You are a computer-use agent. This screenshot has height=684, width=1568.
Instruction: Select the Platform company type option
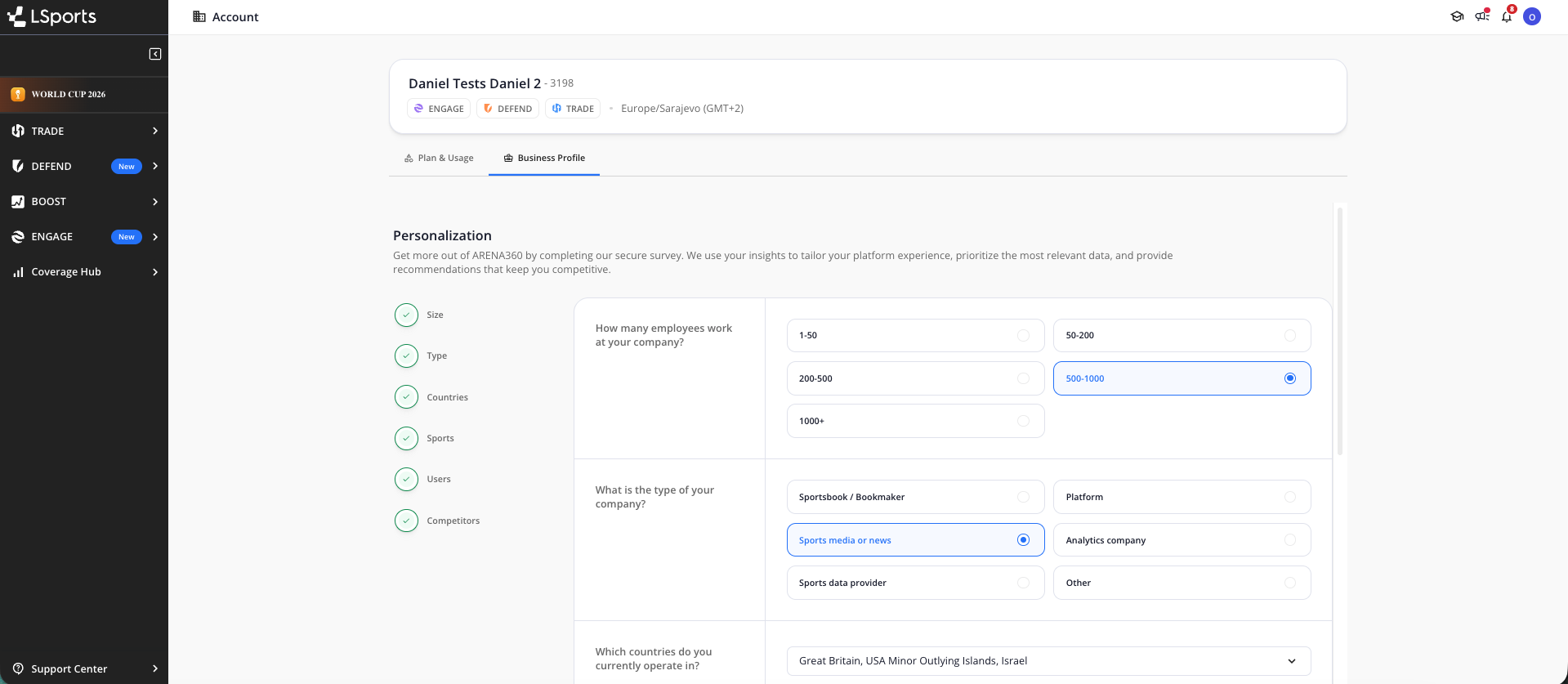[1182, 497]
